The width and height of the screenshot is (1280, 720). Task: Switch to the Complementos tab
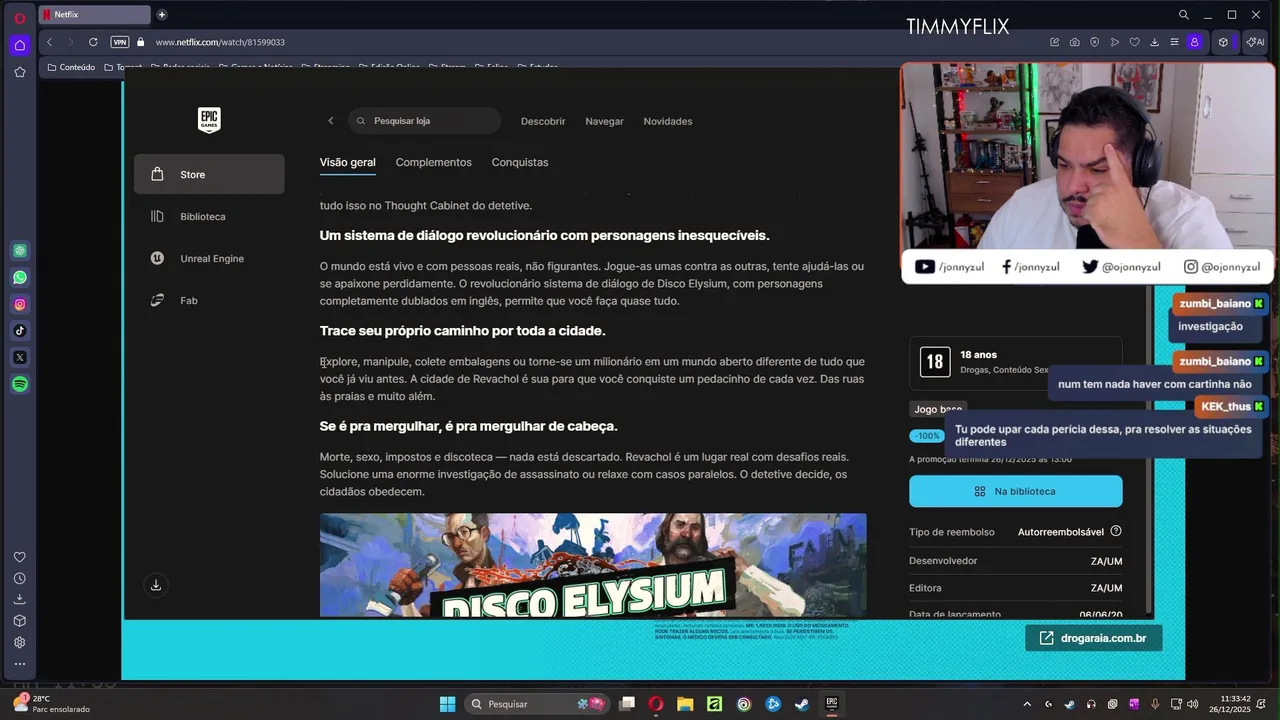coord(433,162)
